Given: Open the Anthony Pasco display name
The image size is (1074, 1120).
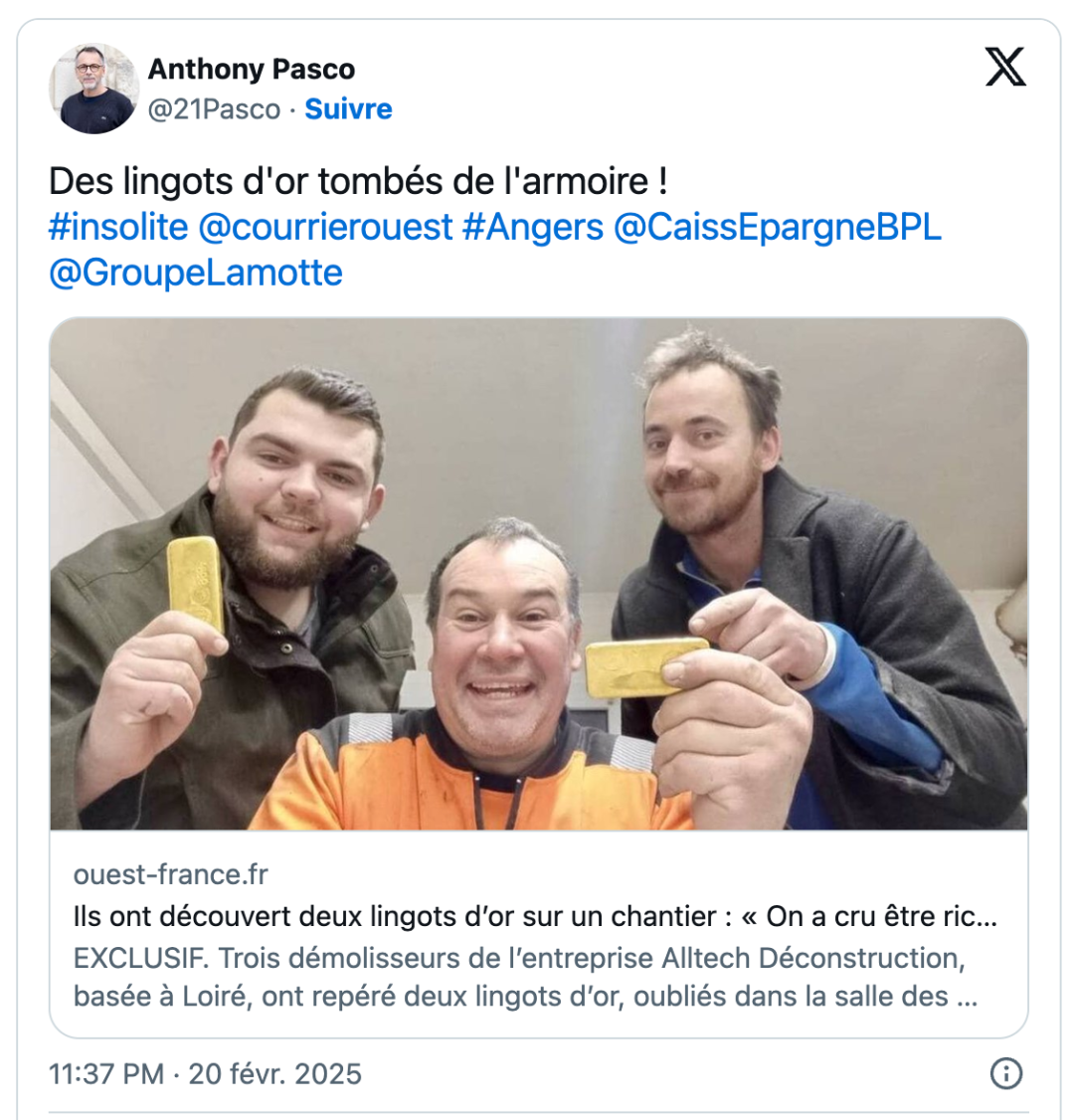Looking at the screenshot, I should 252,70.
